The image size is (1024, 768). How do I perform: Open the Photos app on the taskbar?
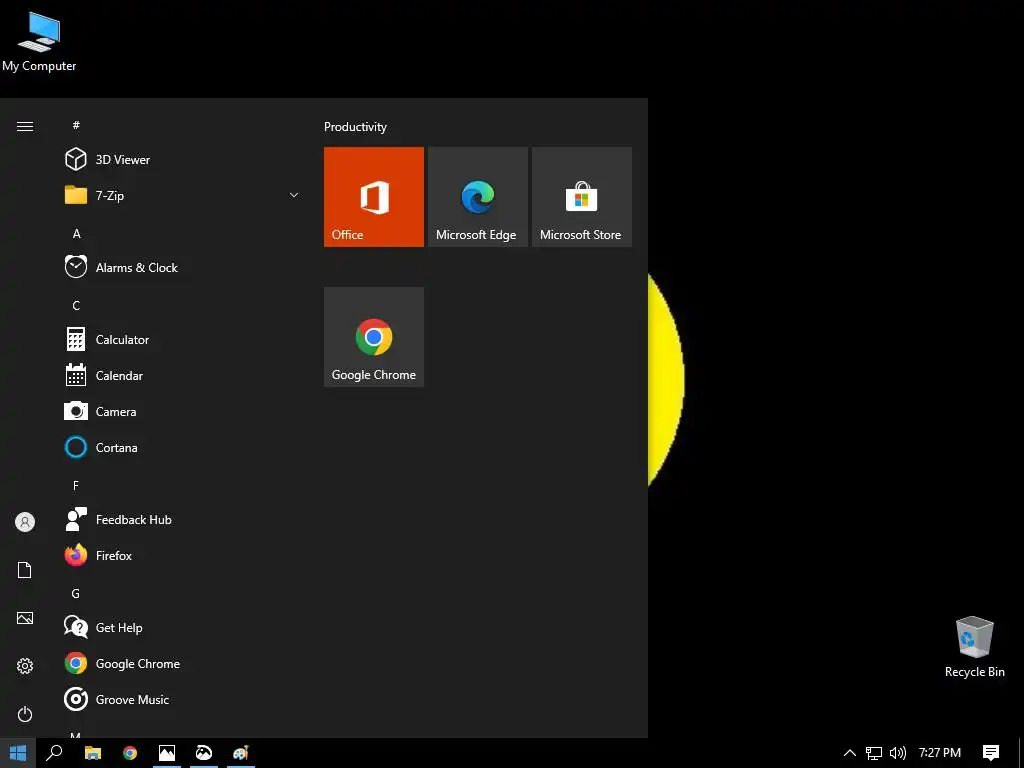tap(167, 753)
